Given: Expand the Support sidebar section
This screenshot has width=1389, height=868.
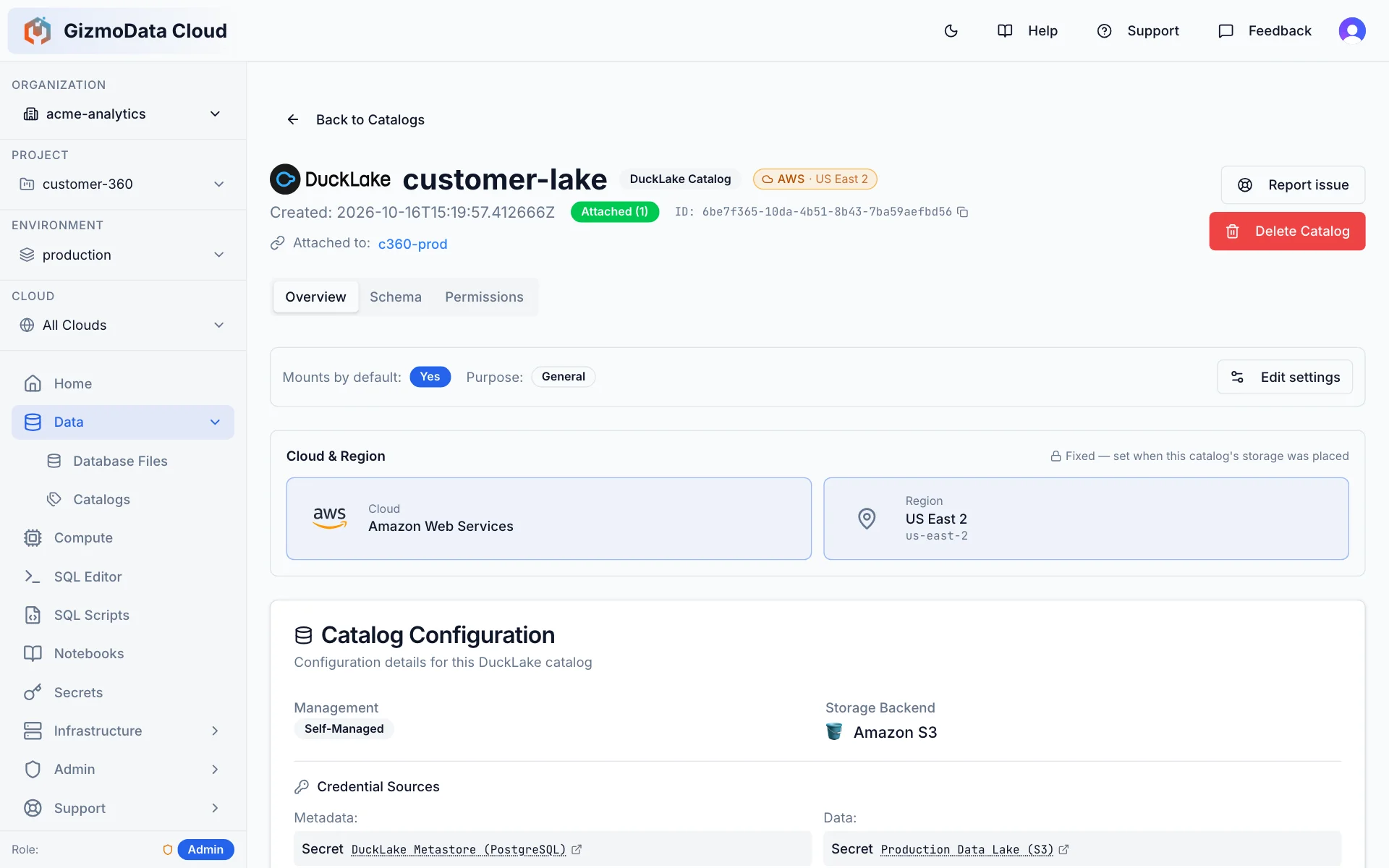Looking at the screenshot, I should tap(215, 808).
